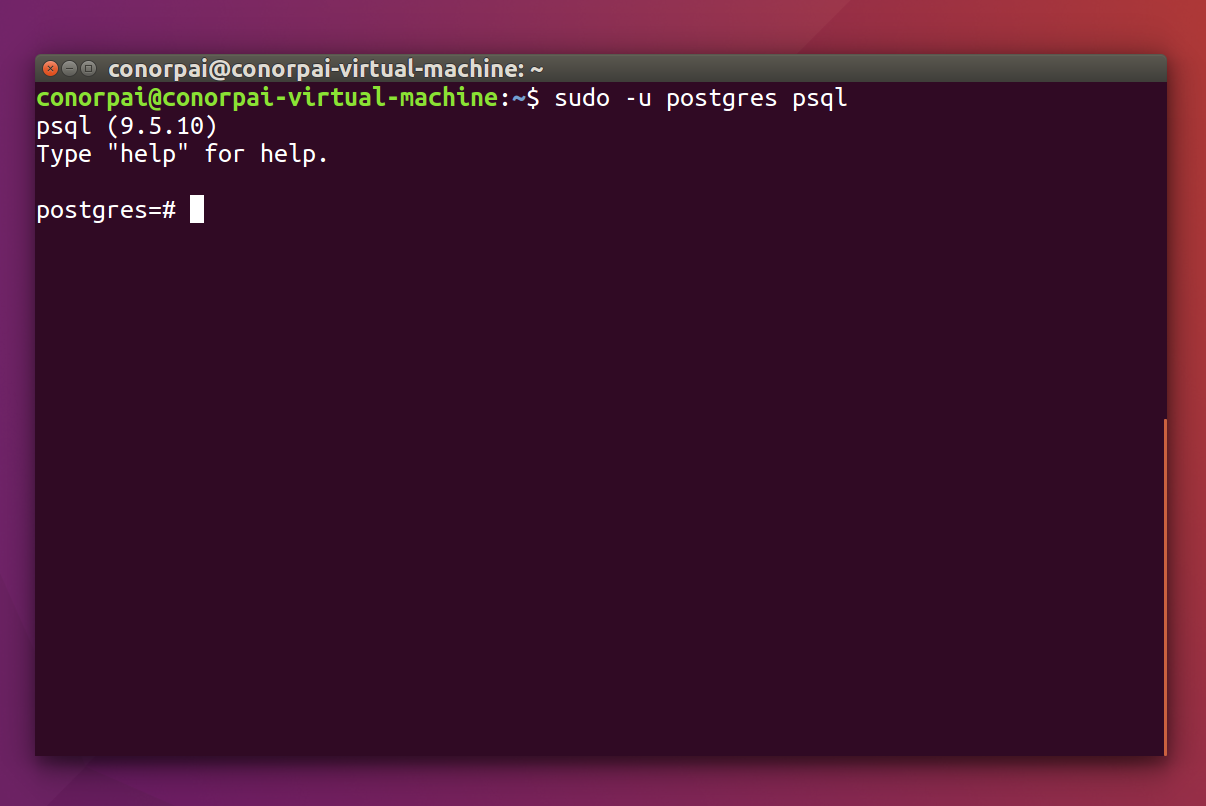The height and width of the screenshot is (806, 1206).
Task: Click the empty area of terminal body
Action: tap(600, 480)
